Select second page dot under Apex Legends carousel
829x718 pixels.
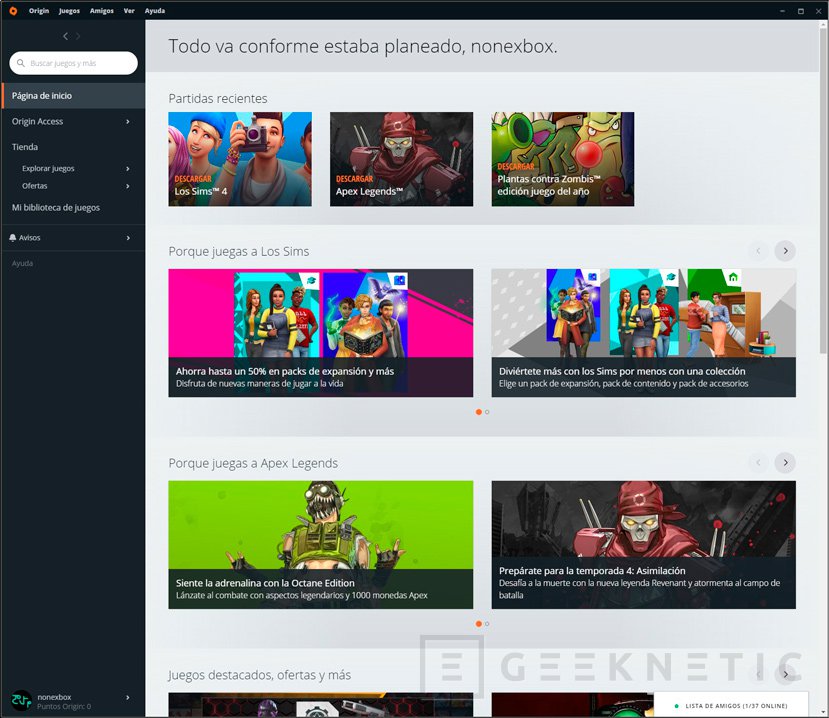[487, 624]
